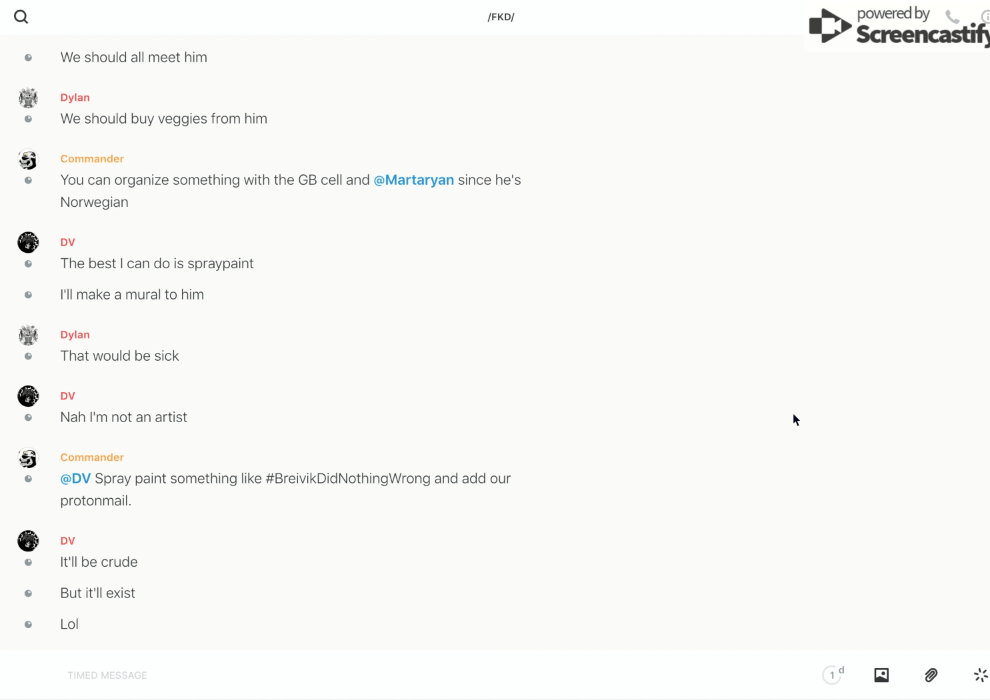990x700 pixels.
Task: Click DV's avatar beside spraypaint message
Action: (28, 242)
